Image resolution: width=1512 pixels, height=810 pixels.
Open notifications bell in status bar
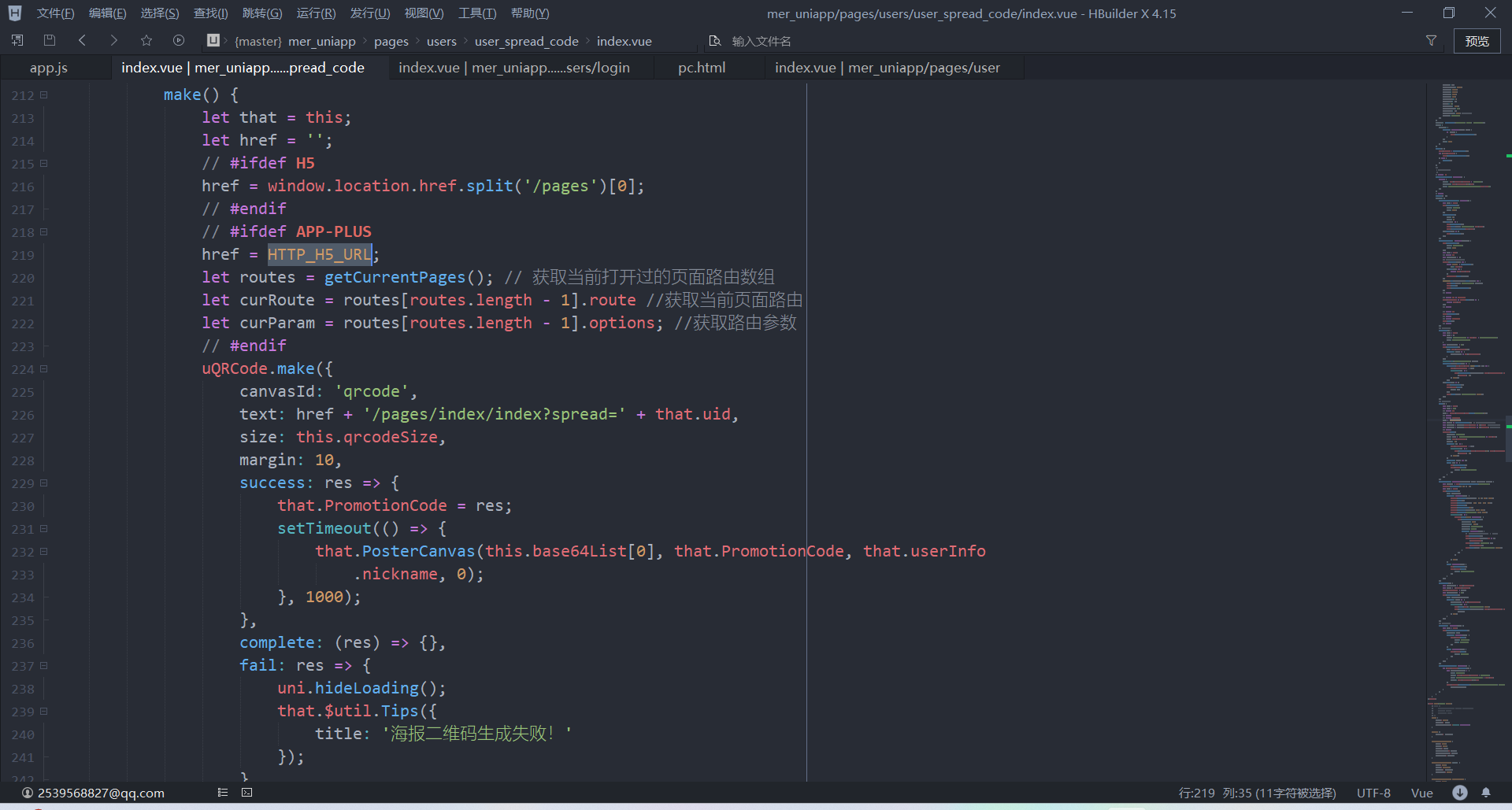tap(1486, 793)
